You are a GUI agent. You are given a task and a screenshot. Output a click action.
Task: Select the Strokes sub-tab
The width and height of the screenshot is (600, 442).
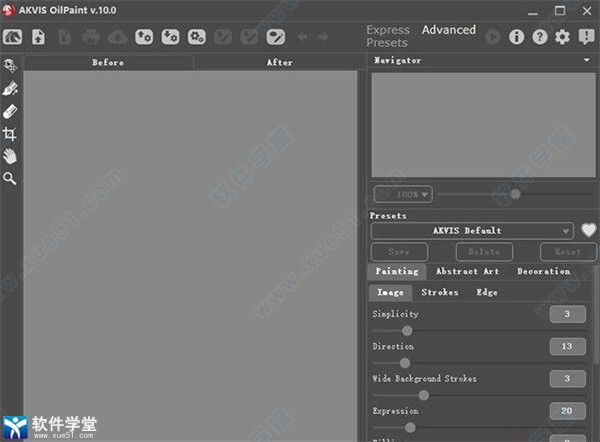(440, 292)
